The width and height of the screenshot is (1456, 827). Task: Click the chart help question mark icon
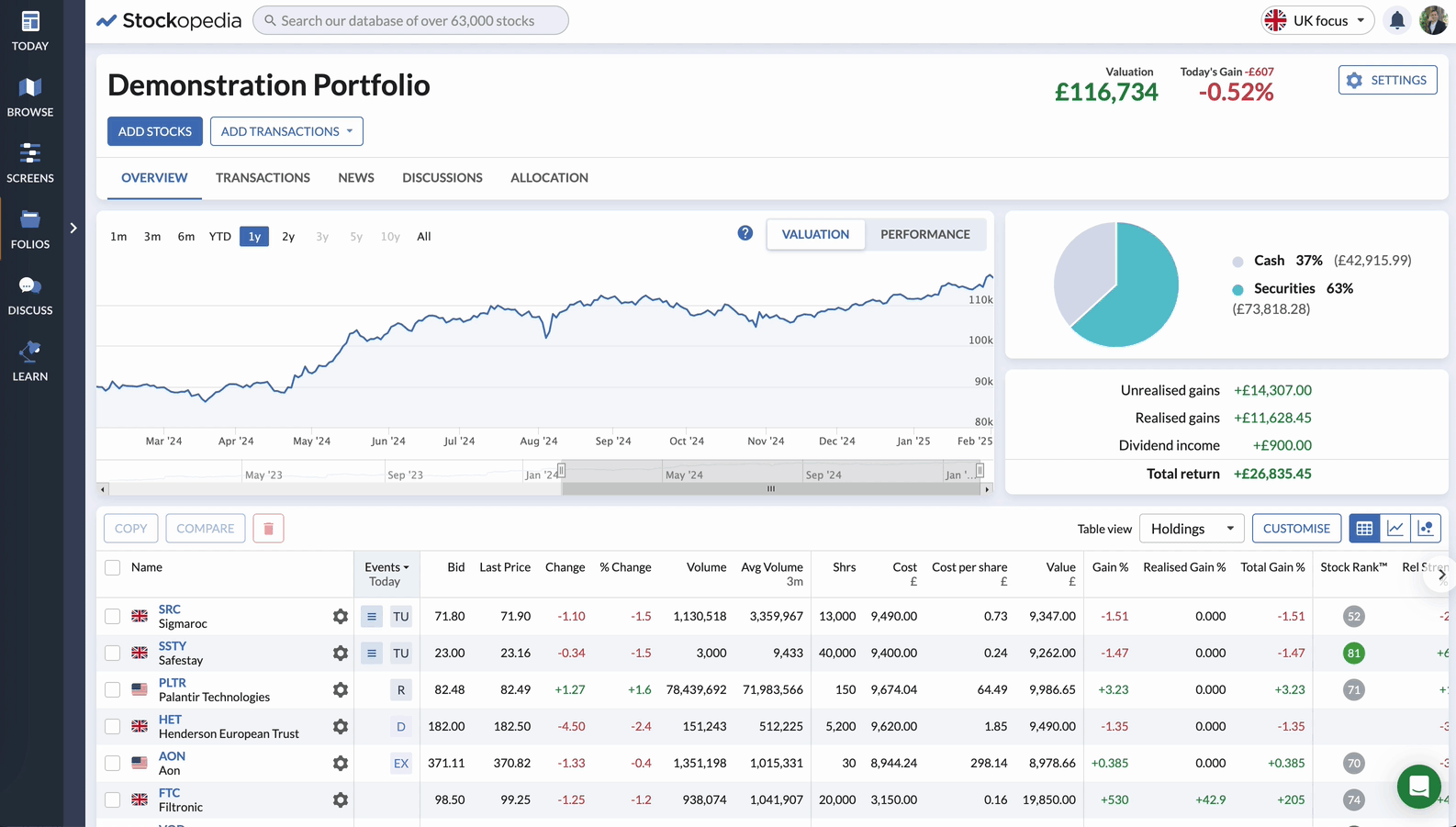[x=745, y=233]
